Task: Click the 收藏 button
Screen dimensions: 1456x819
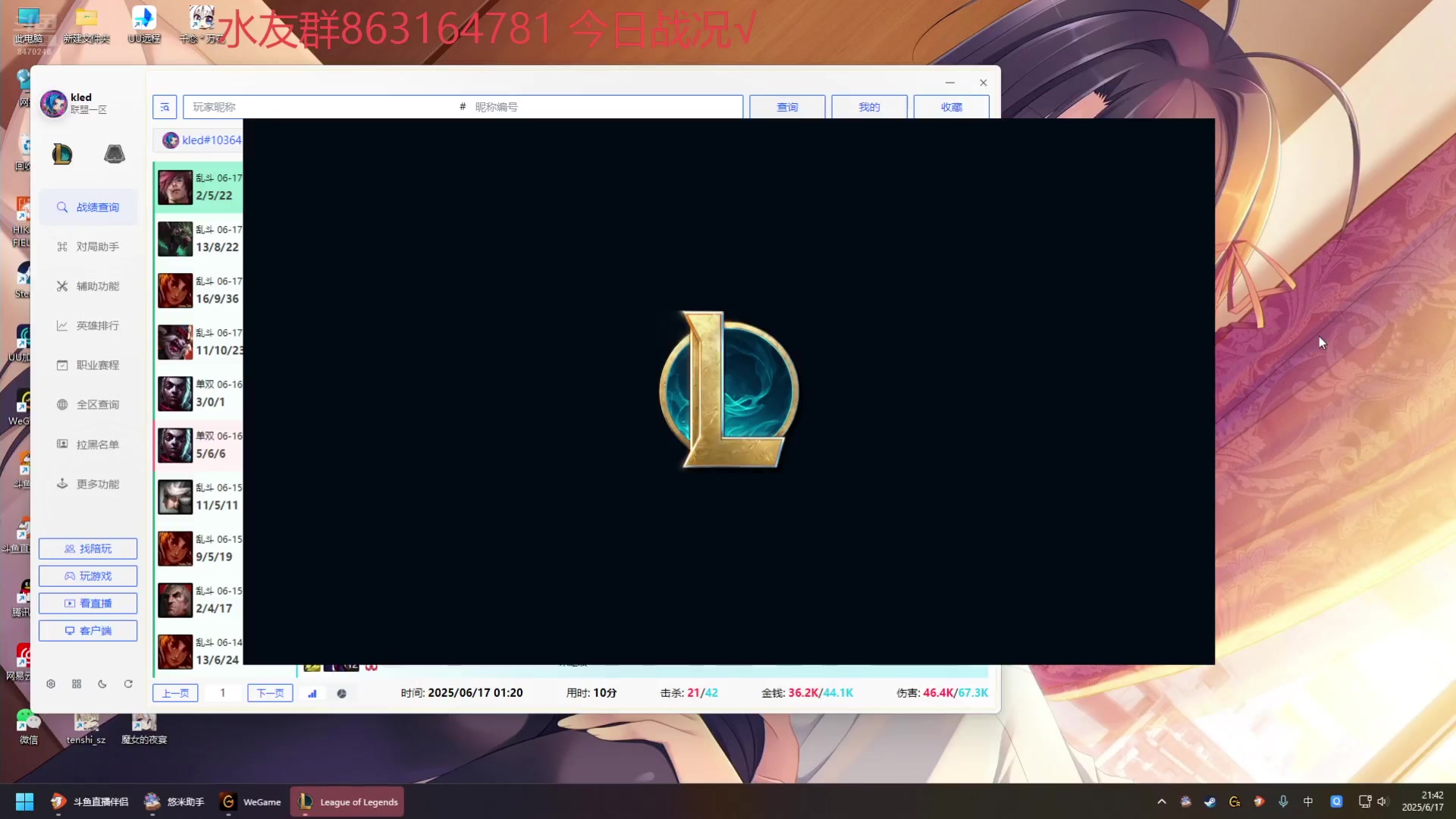Action: pyautogui.click(x=951, y=107)
